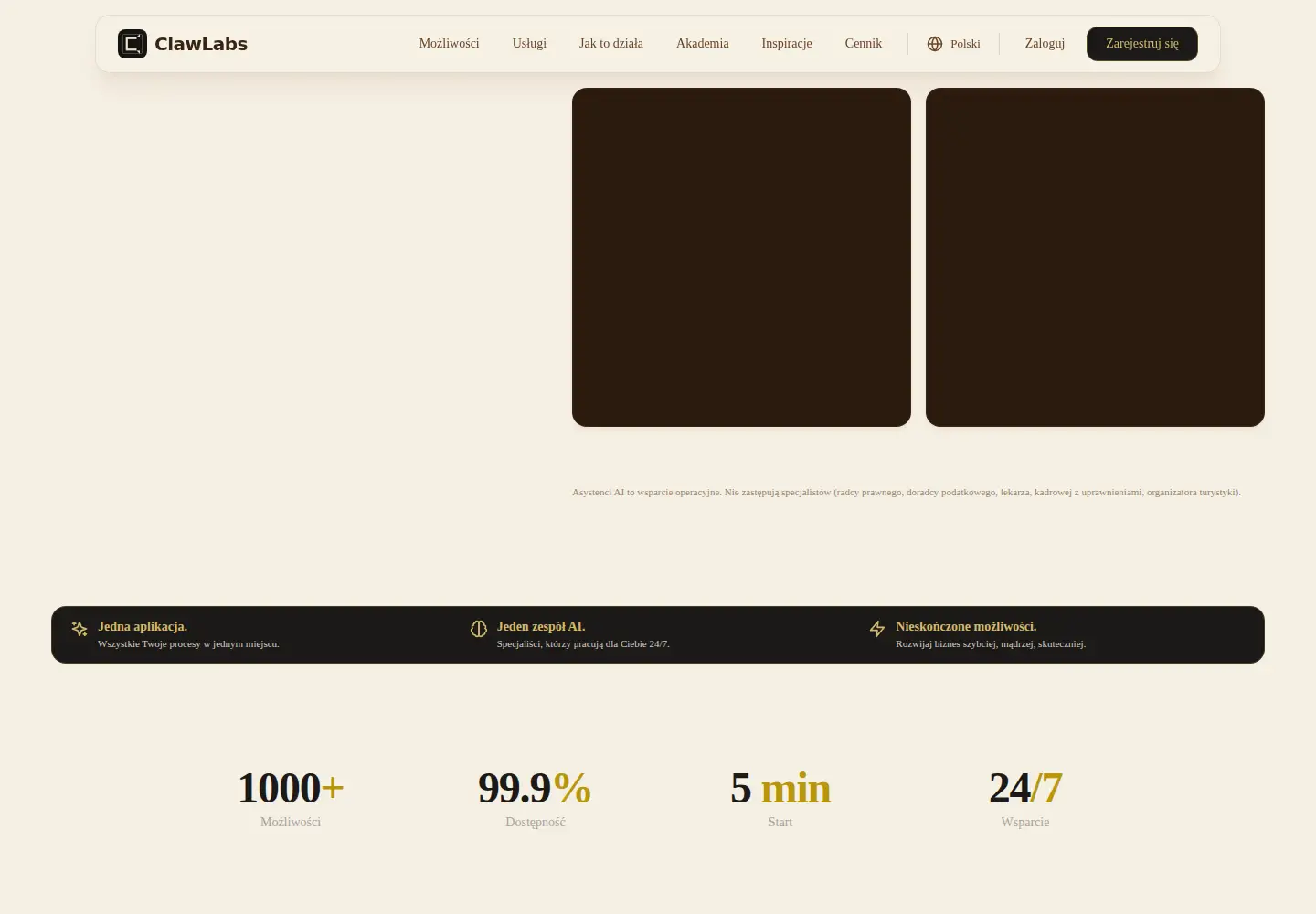The image size is (1316, 914).
Task: Click the Asystenci AI disclaimer text
Action: pyautogui.click(x=907, y=493)
